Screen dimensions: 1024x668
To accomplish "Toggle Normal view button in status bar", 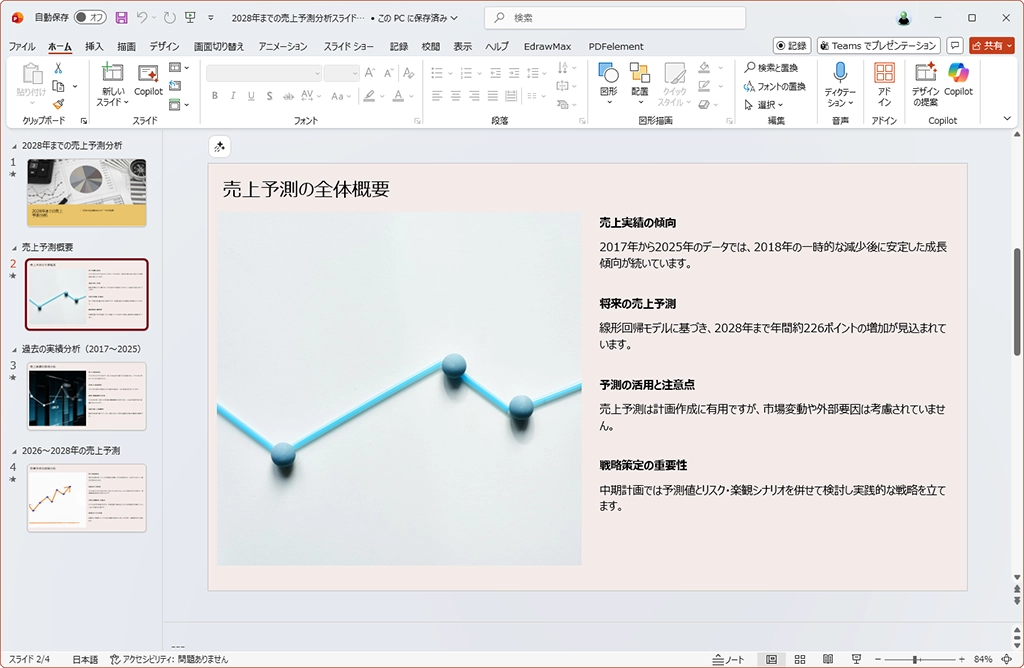I will coord(771,660).
